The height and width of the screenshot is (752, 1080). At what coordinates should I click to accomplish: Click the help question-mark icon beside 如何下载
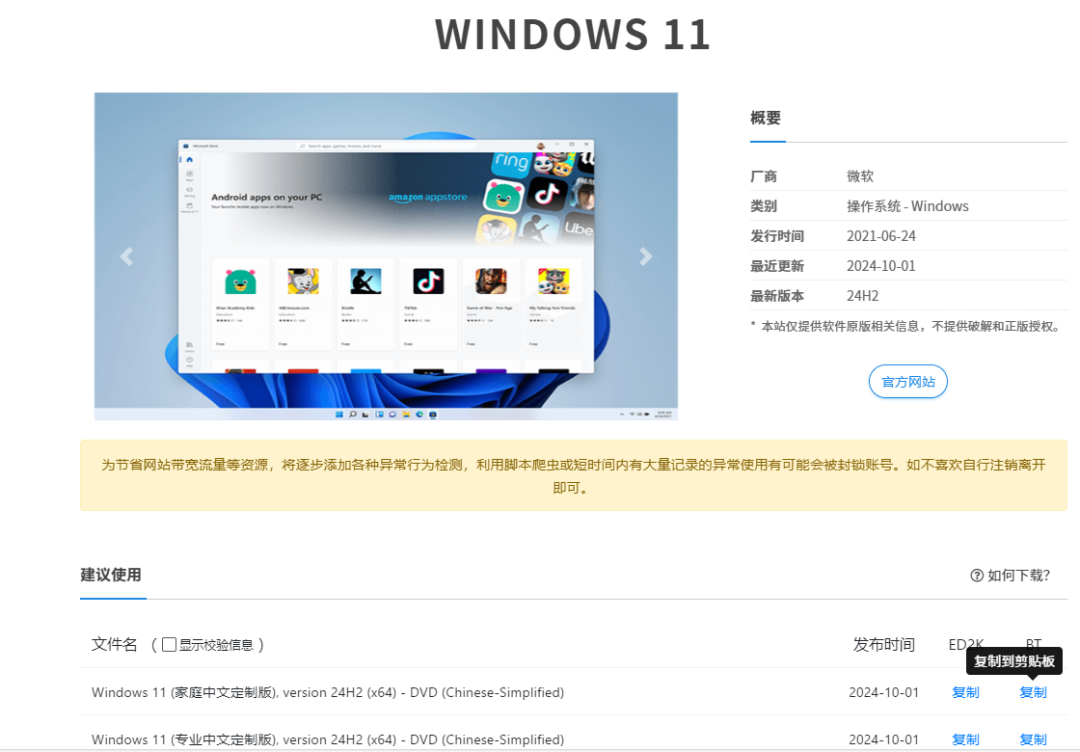tap(977, 576)
